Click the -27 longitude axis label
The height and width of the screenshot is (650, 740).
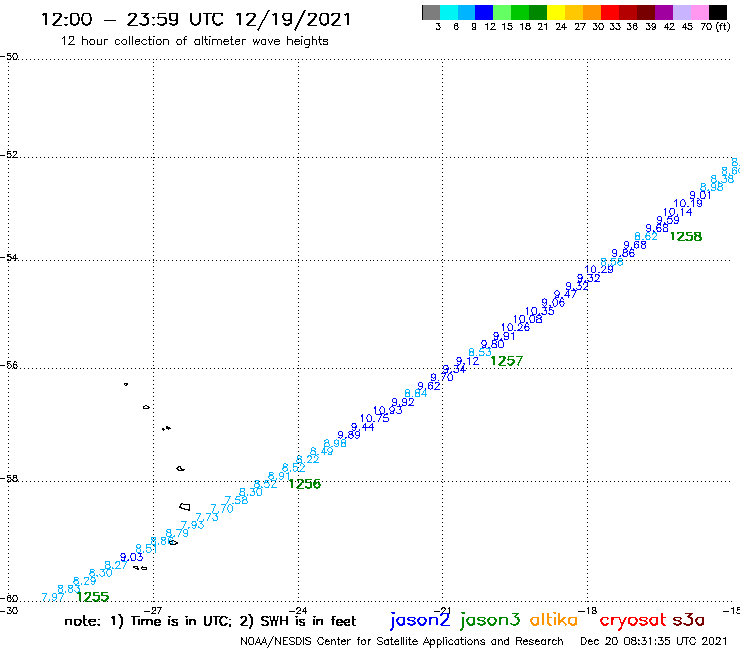point(153,610)
